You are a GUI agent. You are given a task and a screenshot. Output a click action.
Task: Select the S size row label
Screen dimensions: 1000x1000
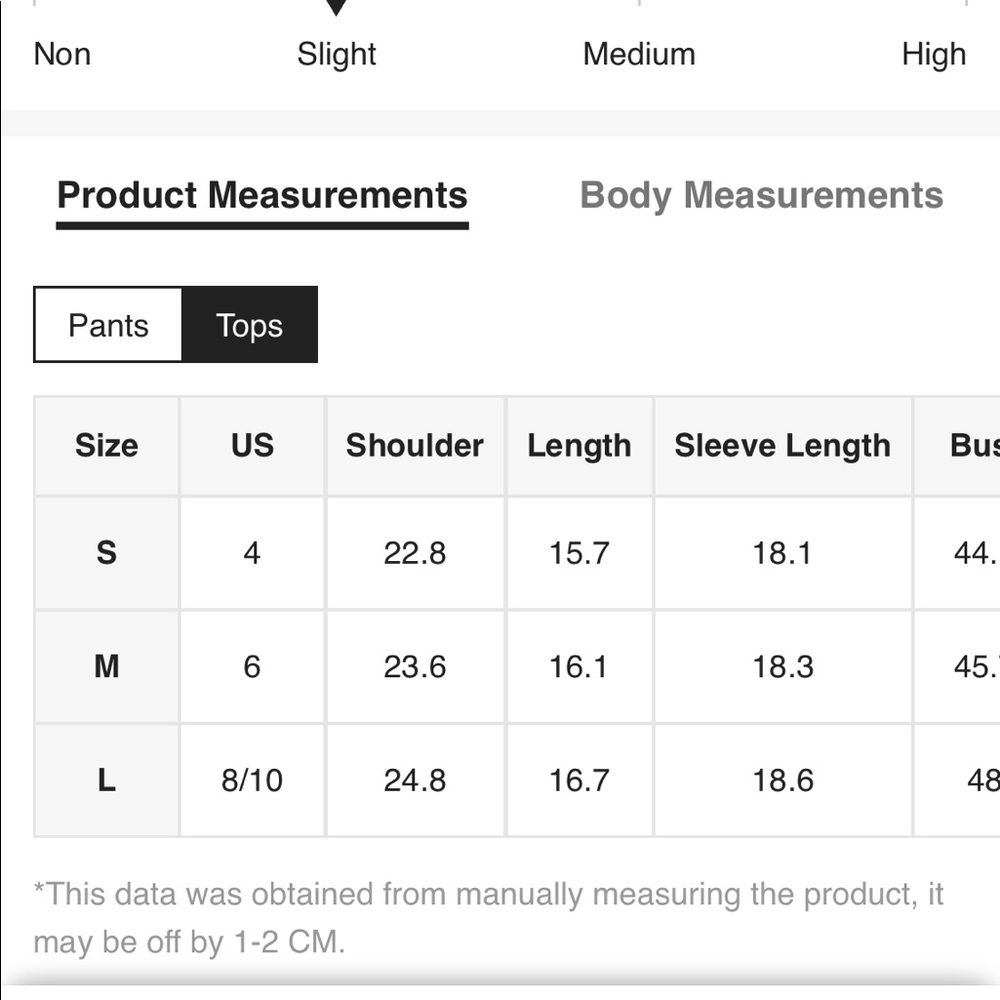[107, 552]
